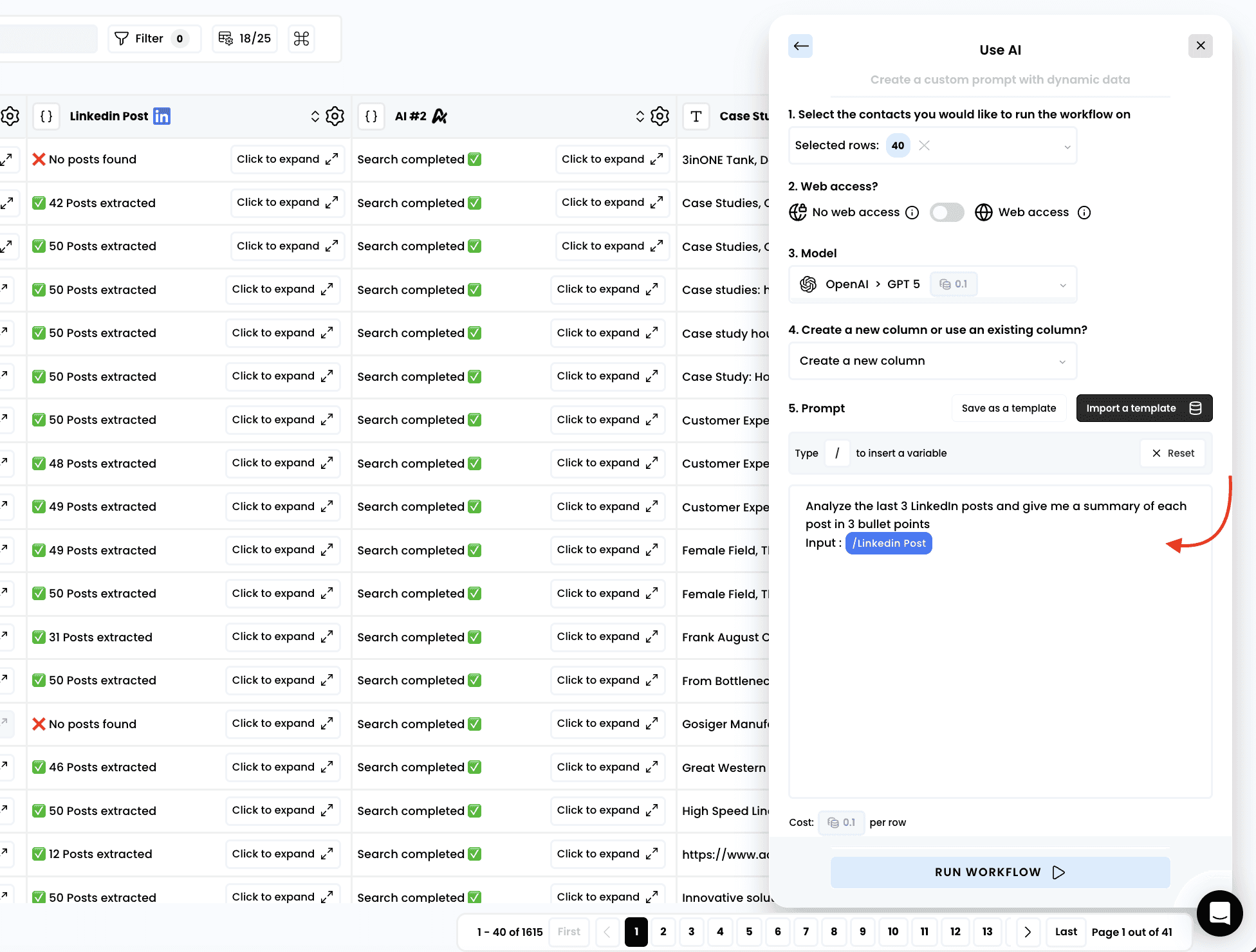The image size is (1256, 952).
Task: Click the No web access info icon
Action: tap(912, 213)
